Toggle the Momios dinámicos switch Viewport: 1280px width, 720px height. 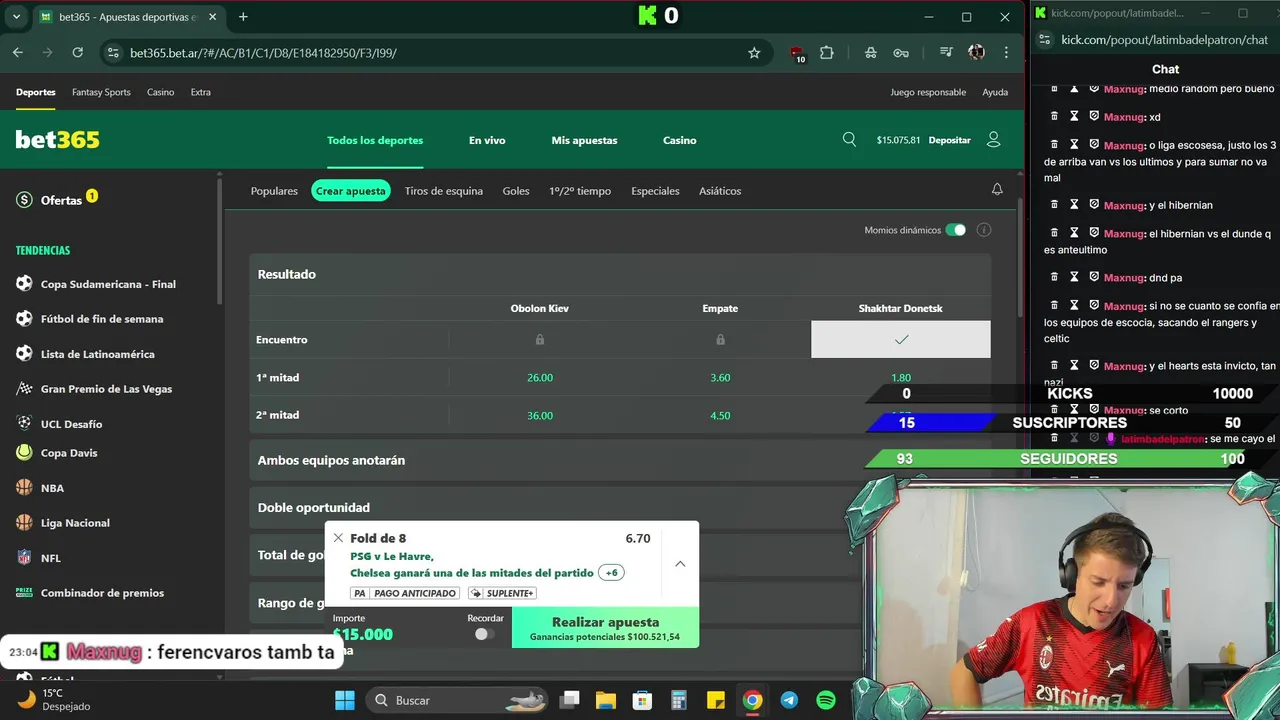click(956, 230)
